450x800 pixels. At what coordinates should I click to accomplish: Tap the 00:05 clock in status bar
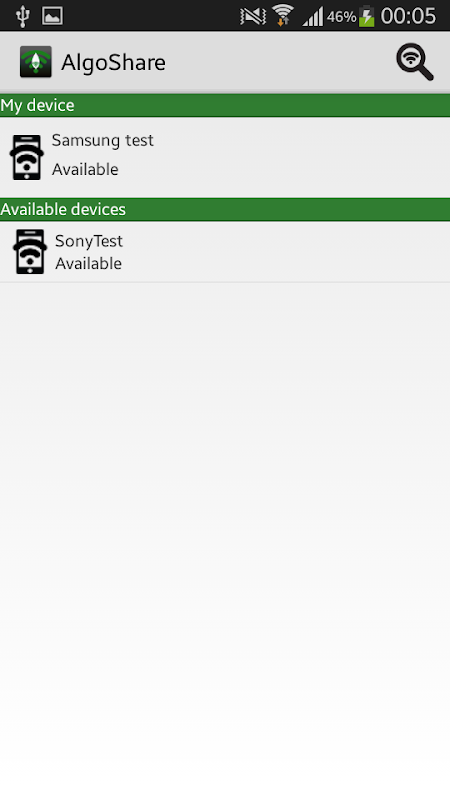point(408,16)
